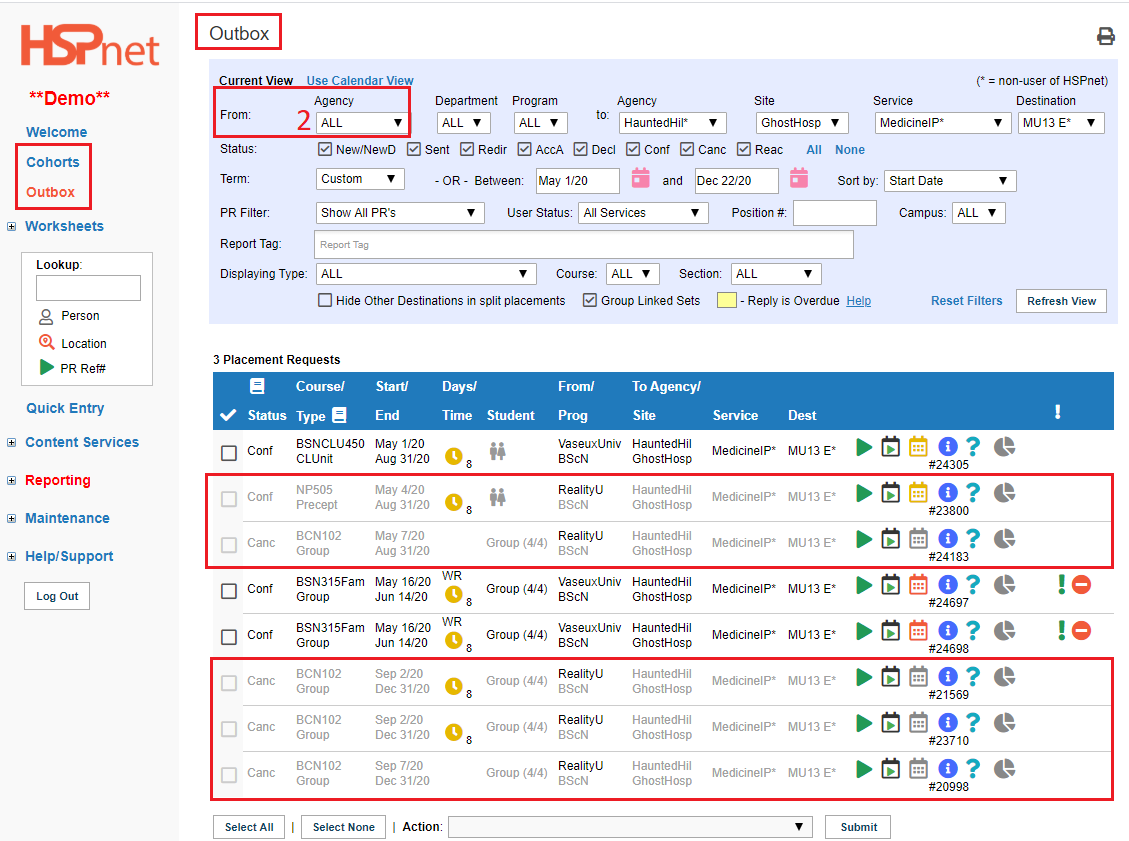Toggle AccA status checkbox
The height and width of the screenshot is (841, 1129).
click(524, 149)
